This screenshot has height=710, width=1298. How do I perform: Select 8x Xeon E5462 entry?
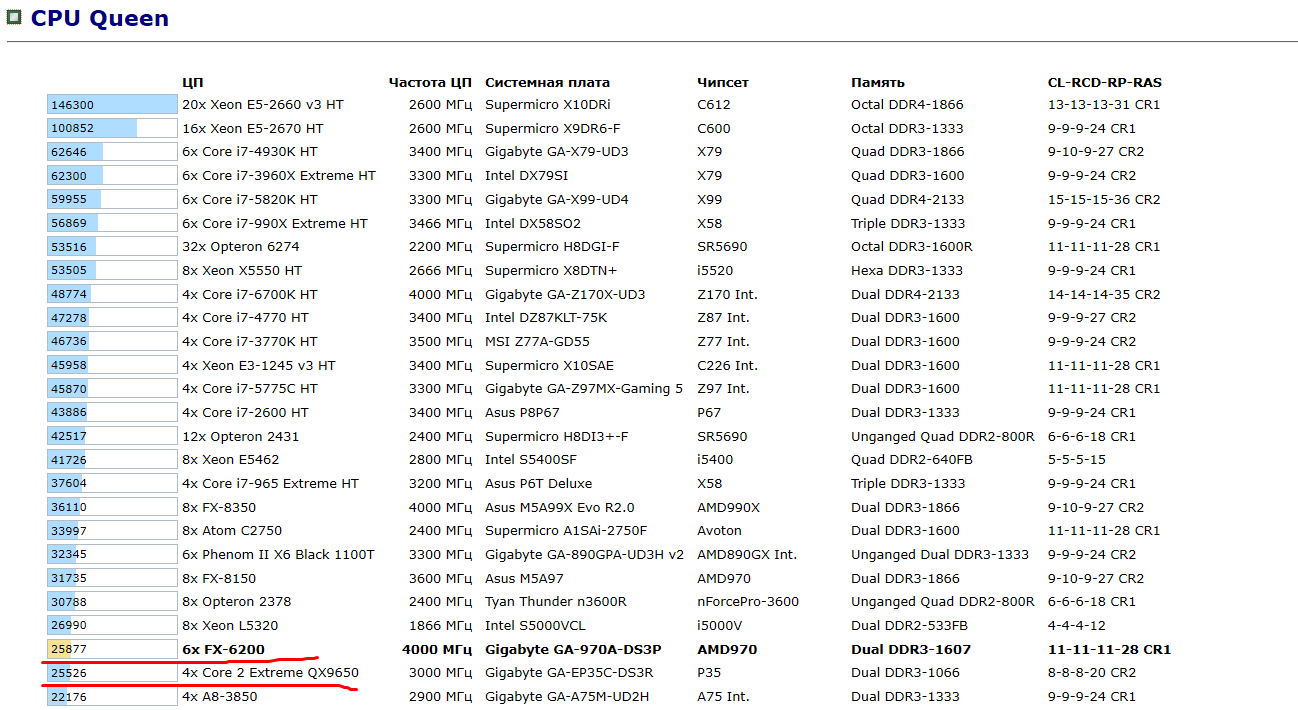pyautogui.click(x=231, y=460)
